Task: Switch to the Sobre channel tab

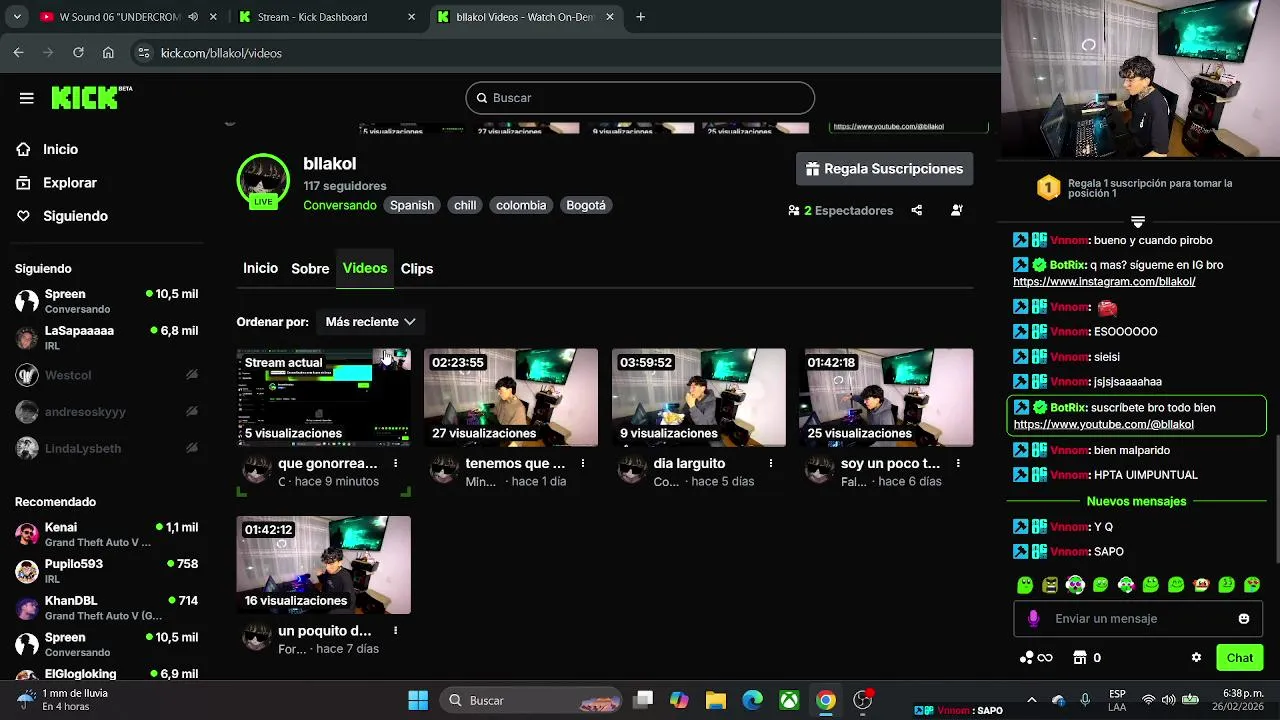Action: (310, 268)
